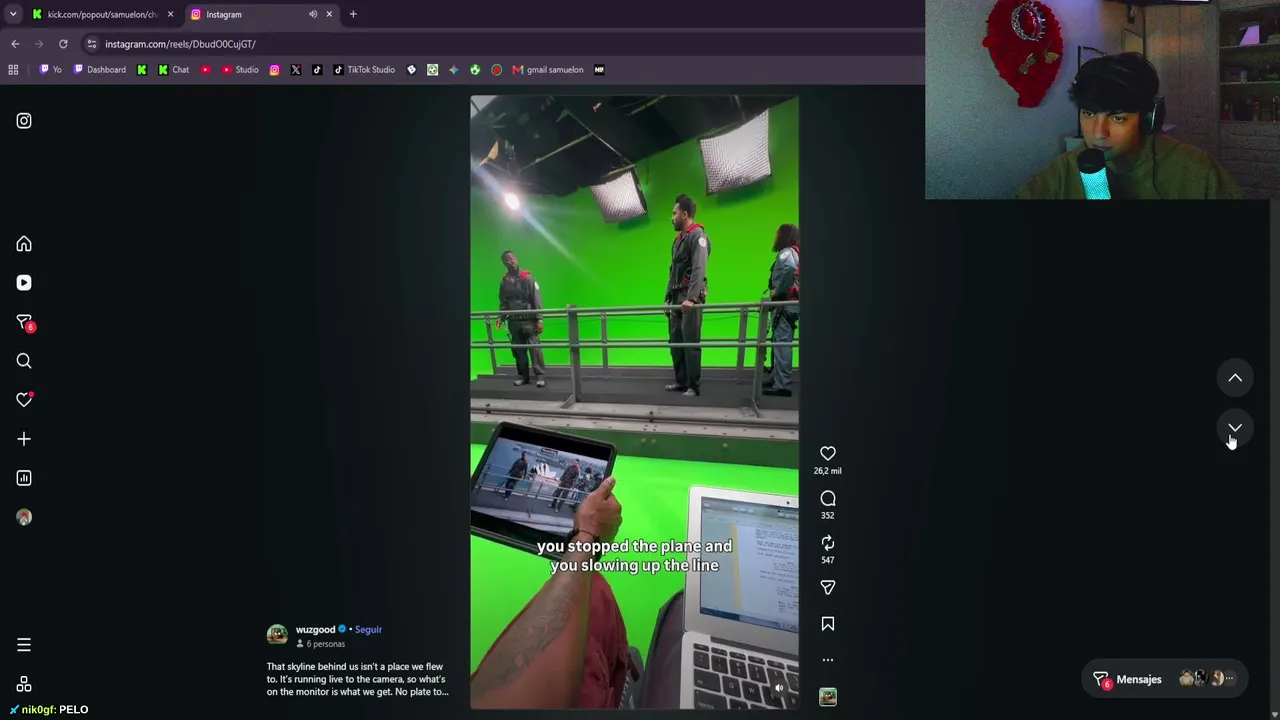The image size is (1280, 720).
Task: Open the Meta apps grid icon
Action: pyautogui.click(x=24, y=684)
